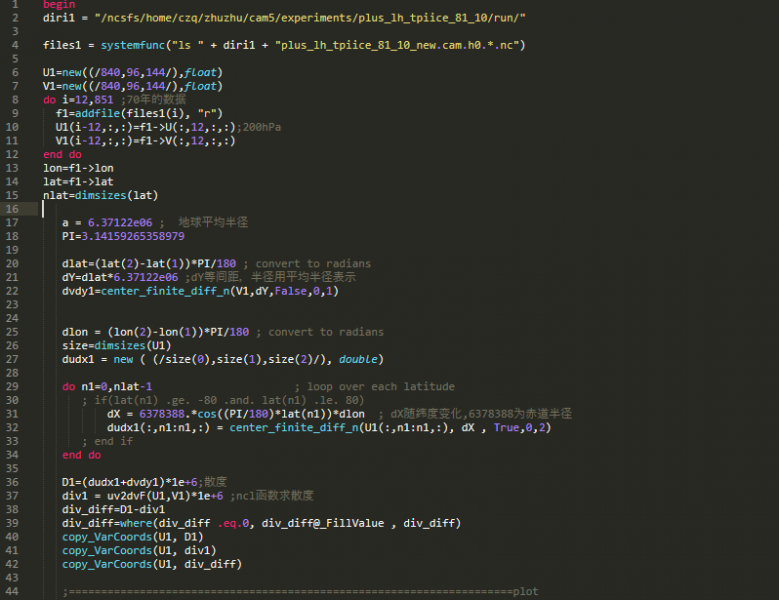
Task: Click 'end do' on line 12
Action: tap(62, 154)
